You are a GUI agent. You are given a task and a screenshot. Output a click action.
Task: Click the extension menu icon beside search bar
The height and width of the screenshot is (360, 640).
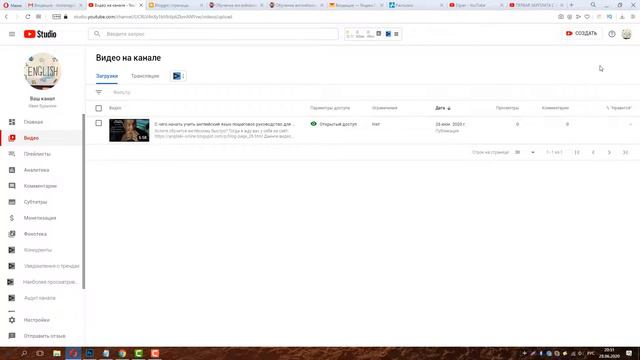pyautogui.click(x=396, y=34)
